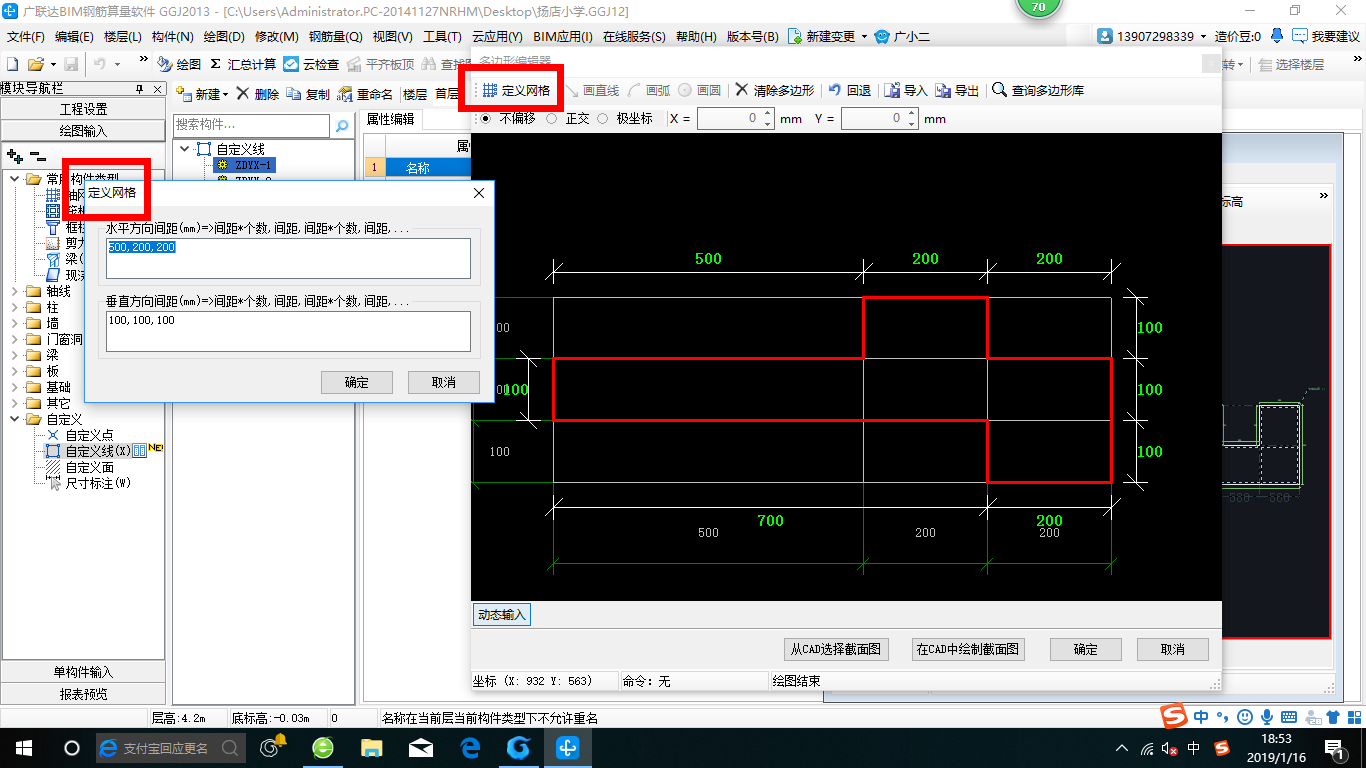Expand the 基础 folder in tree
Screen dimensions: 1366x768
[x=14, y=387]
